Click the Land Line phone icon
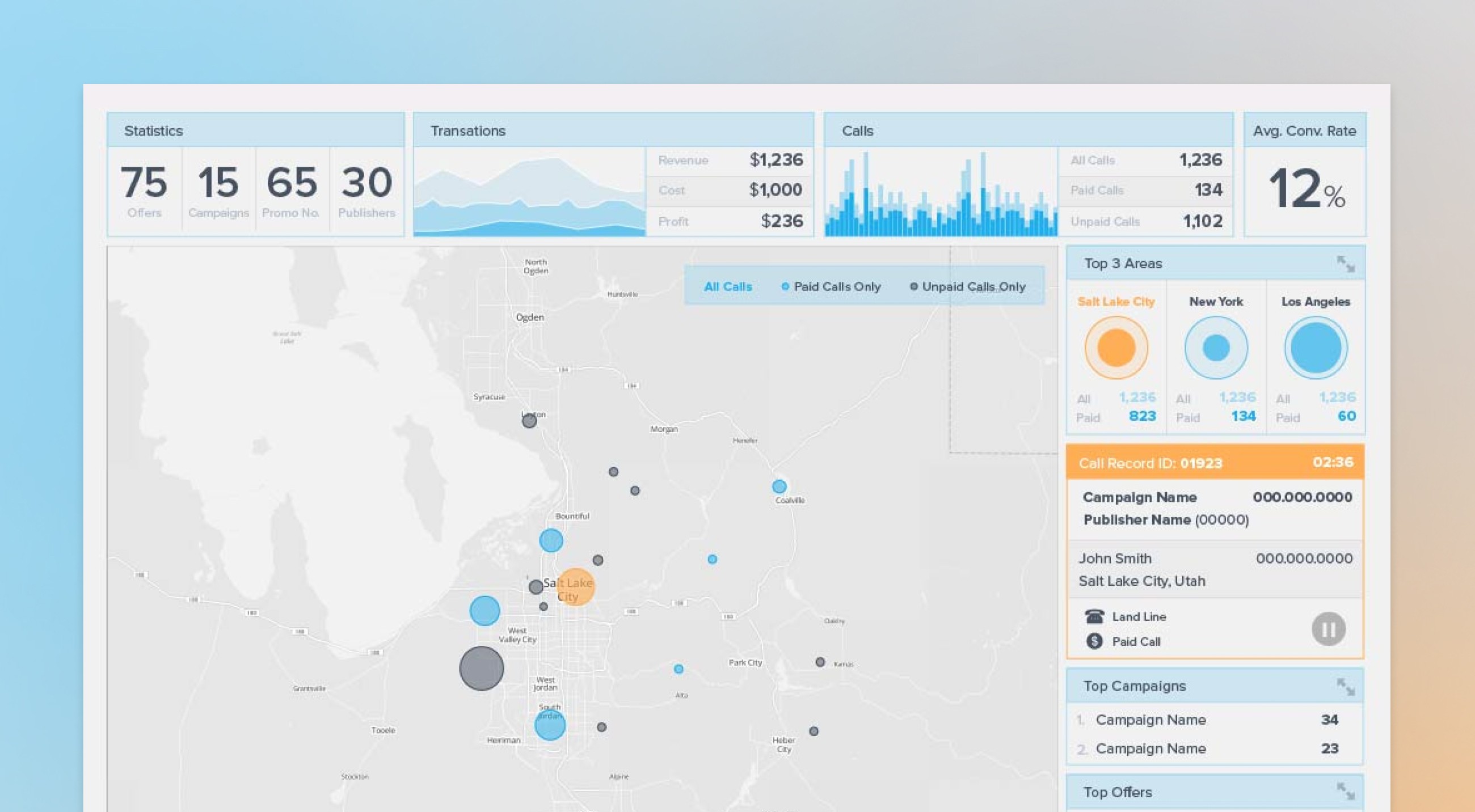Viewport: 1475px width, 812px height. coord(1094,616)
